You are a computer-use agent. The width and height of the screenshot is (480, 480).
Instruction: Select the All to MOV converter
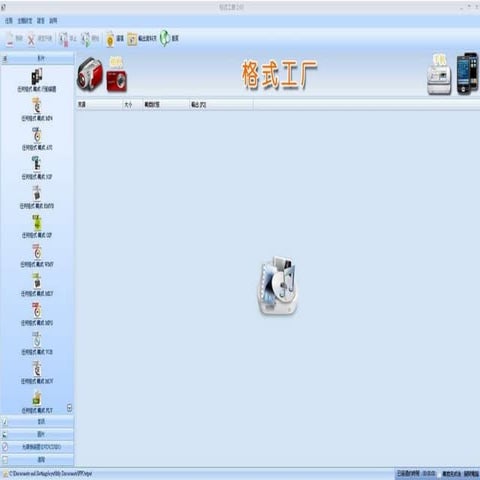(37, 372)
